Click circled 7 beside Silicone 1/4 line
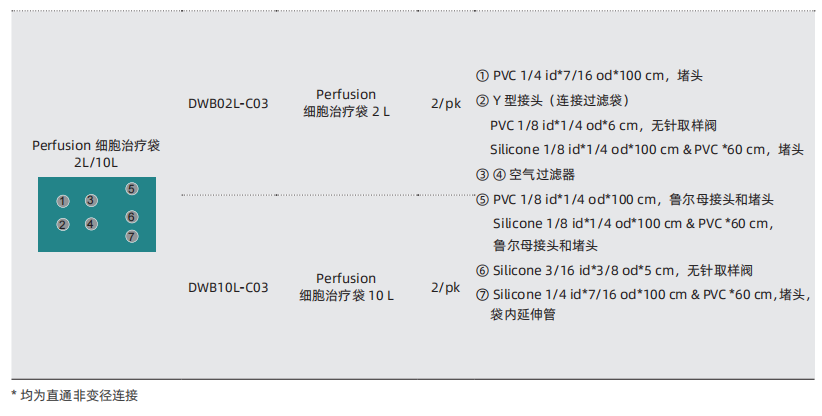The image size is (822, 416). coord(482,294)
